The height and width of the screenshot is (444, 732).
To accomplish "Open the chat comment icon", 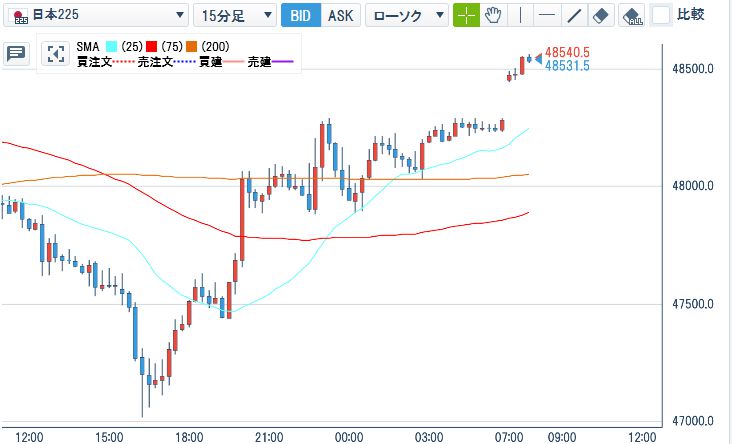I will [16, 54].
